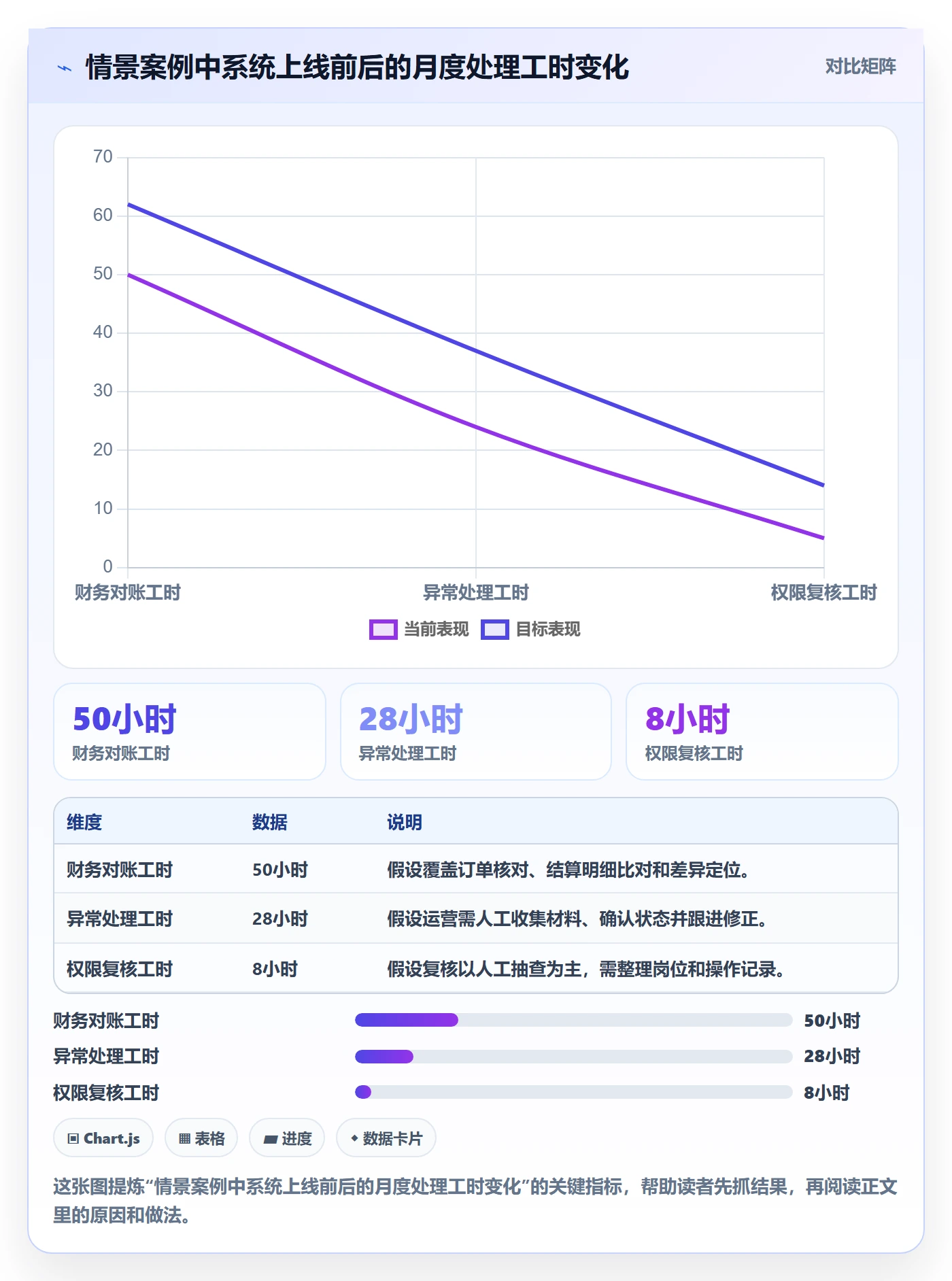952x1281 pixels.
Task: Click the y-axis label 20
Action: click(x=103, y=449)
